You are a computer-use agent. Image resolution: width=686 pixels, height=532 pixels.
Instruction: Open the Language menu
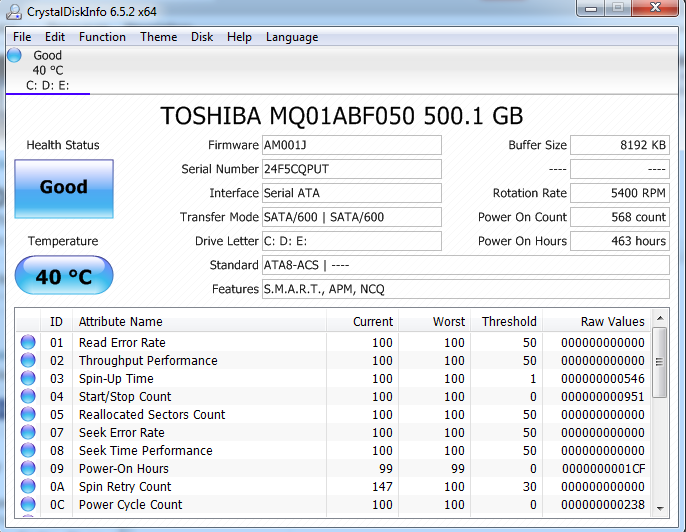tap(292, 37)
